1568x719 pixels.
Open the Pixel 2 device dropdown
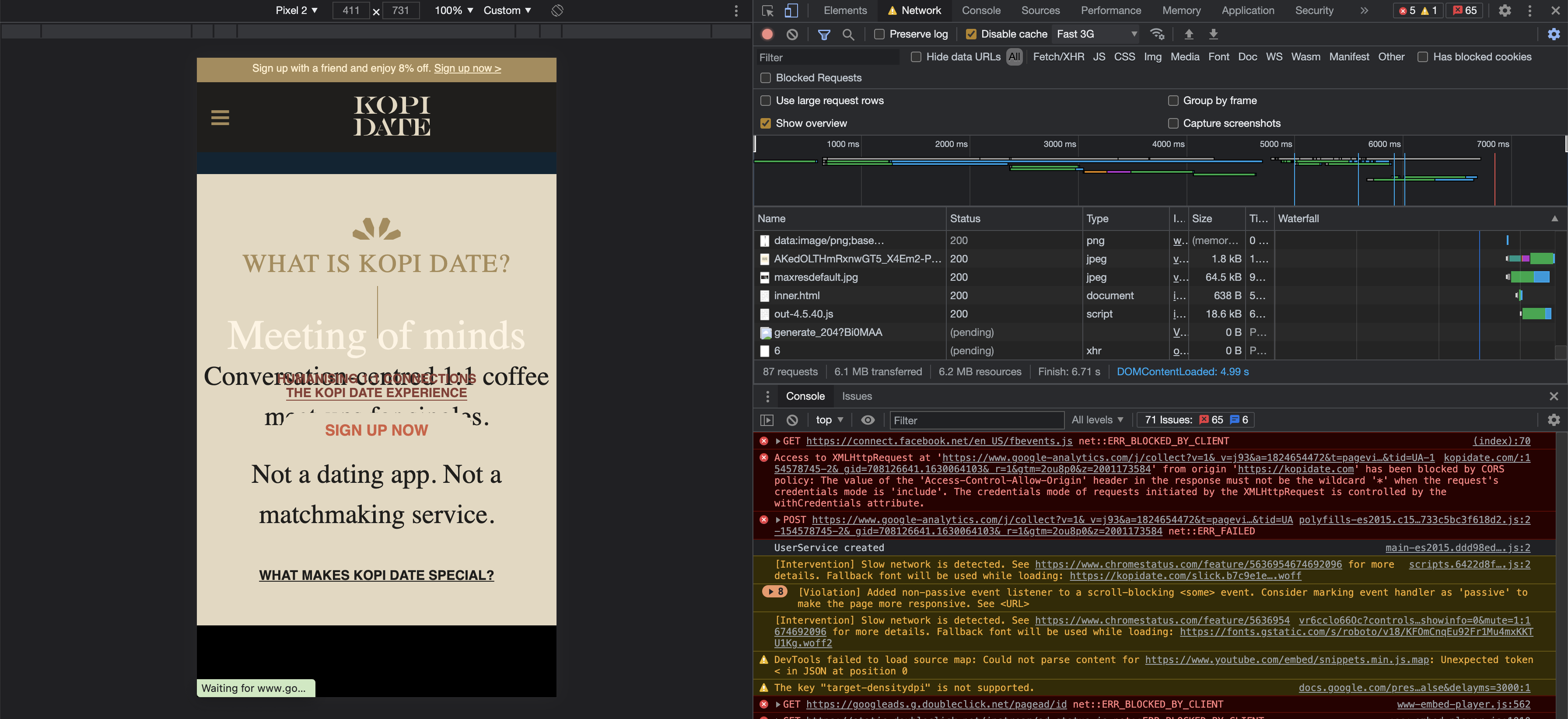click(297, 10)
